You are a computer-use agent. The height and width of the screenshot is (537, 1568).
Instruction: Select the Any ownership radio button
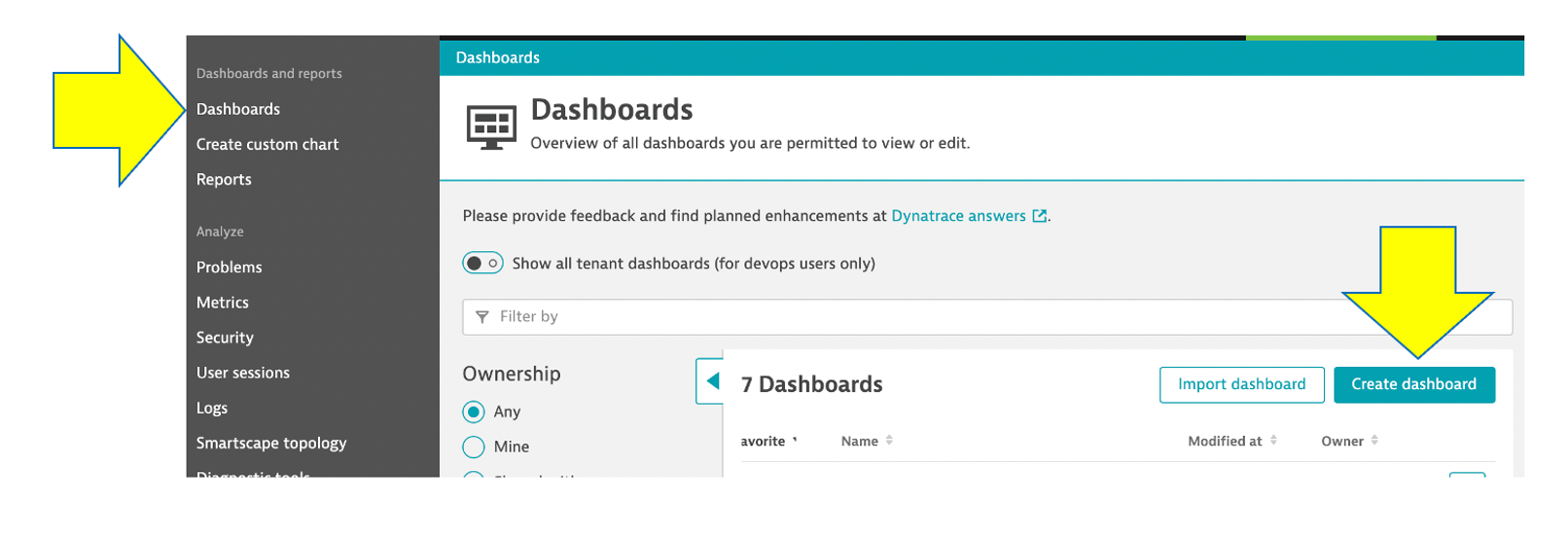click(474, 412)
